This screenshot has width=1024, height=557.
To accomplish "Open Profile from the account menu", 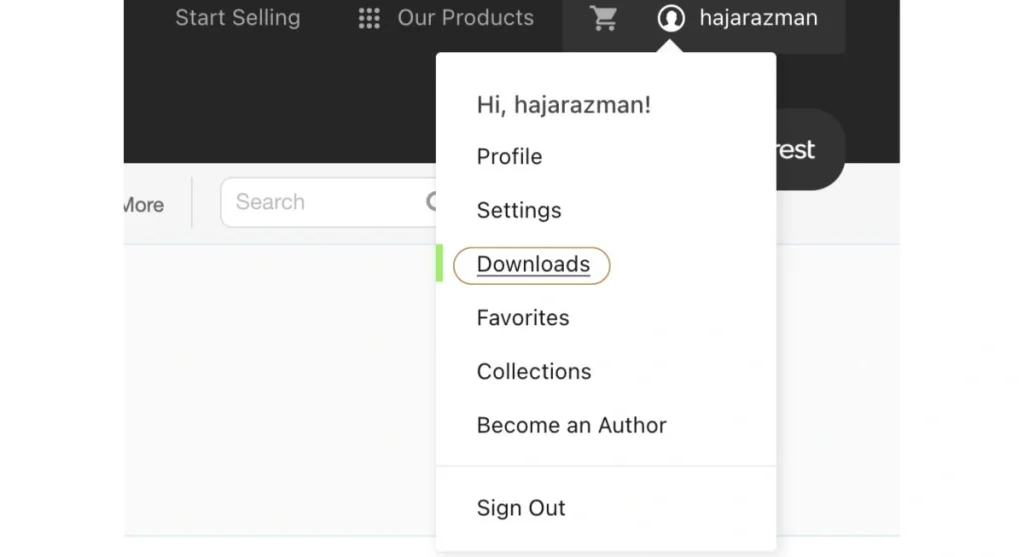I will pyautogui.click(x=509, y=157).
